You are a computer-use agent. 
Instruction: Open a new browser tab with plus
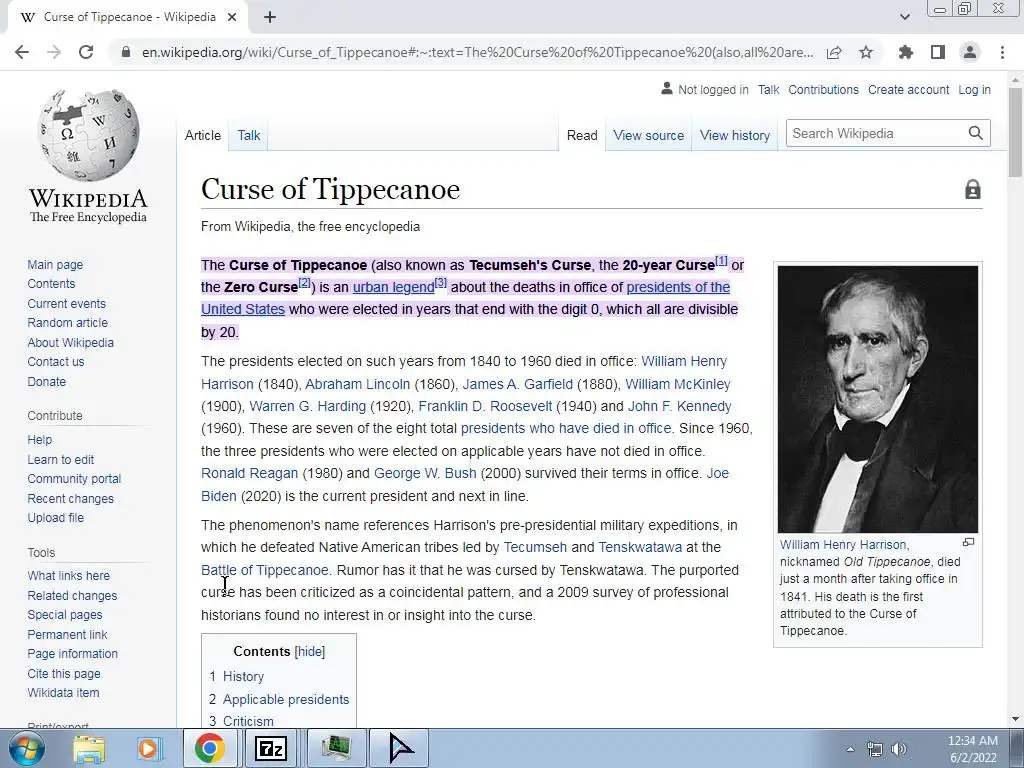(270, 18)
